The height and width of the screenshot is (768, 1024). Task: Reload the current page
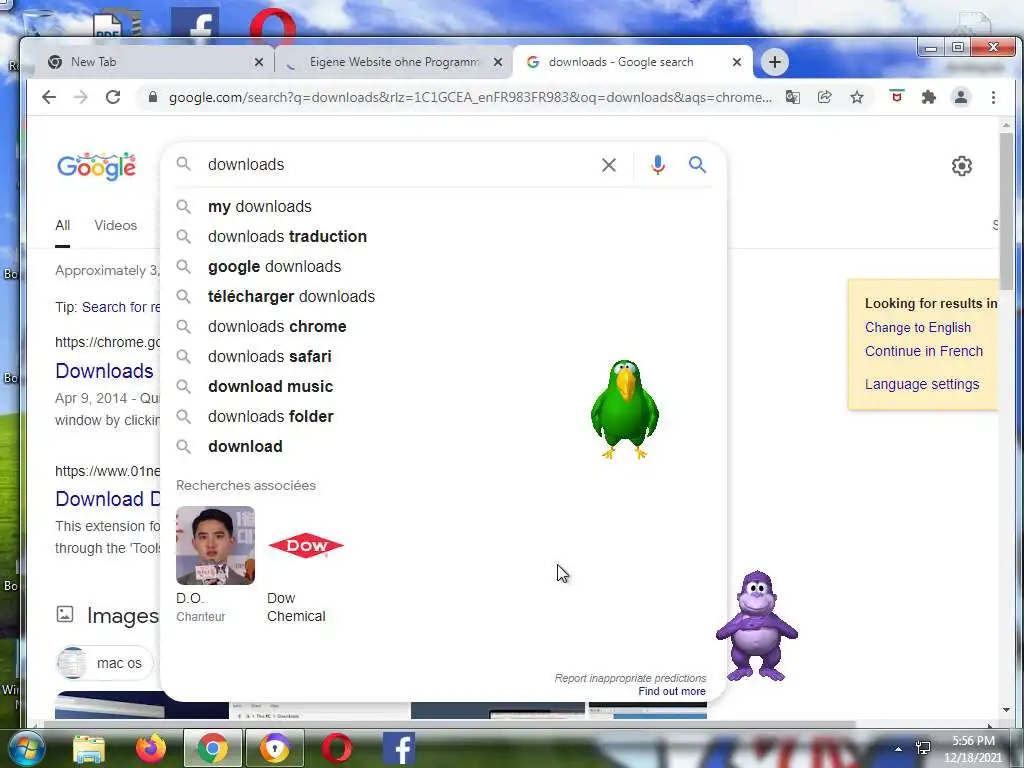113,97
